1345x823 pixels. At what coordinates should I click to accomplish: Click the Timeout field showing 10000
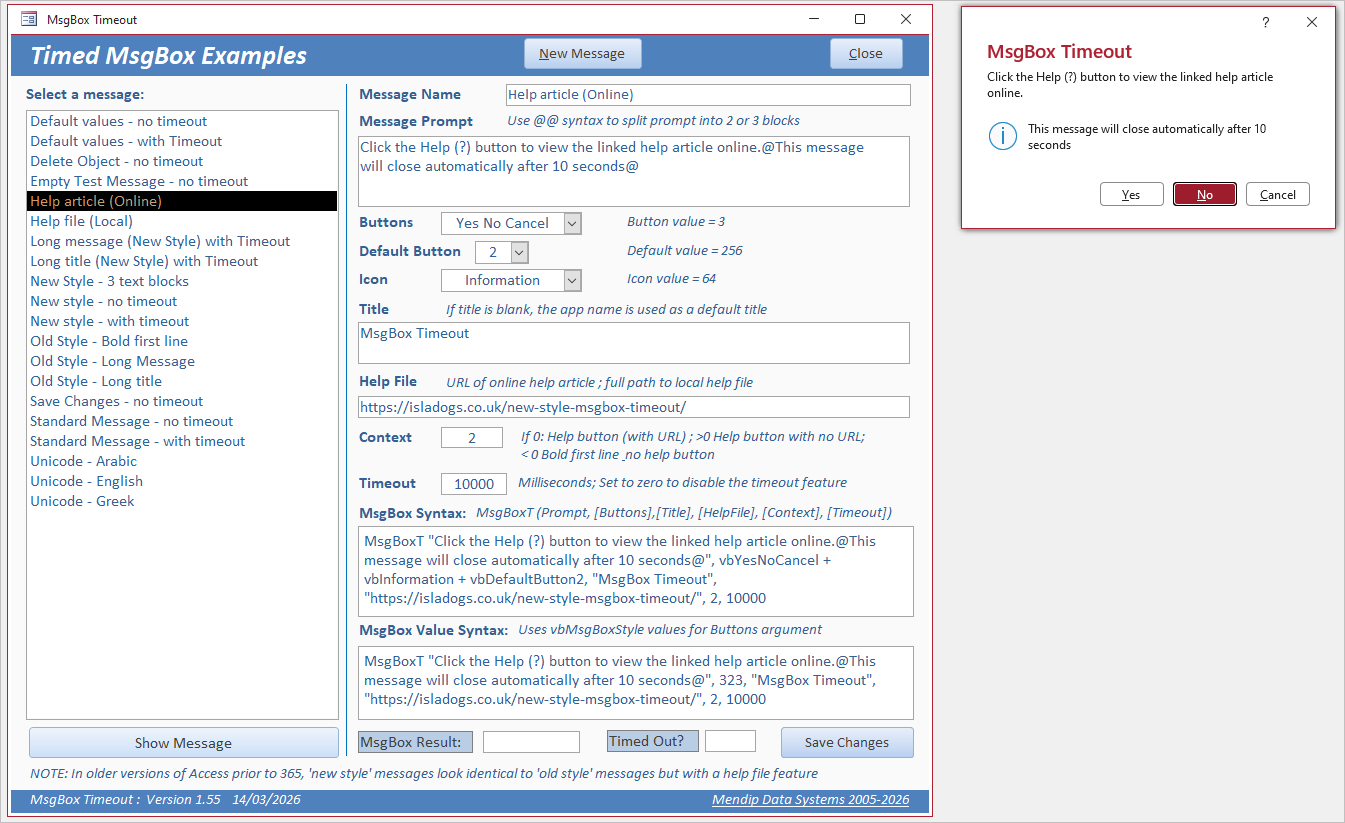pyautogui.click(x=472, y=484)
